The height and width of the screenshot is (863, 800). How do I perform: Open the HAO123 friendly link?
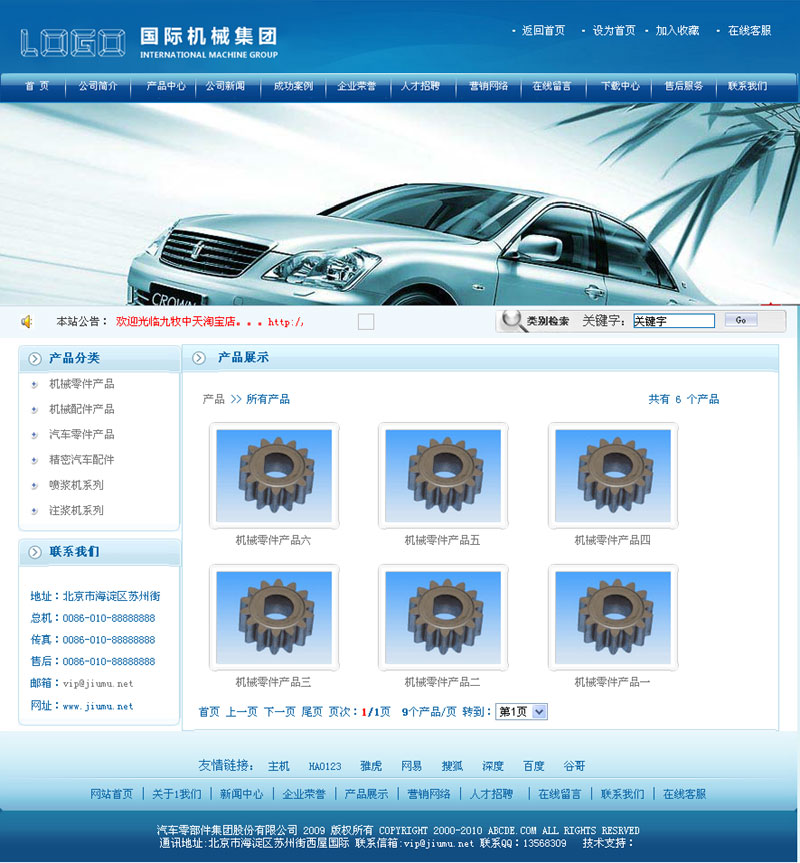point(325,766)
